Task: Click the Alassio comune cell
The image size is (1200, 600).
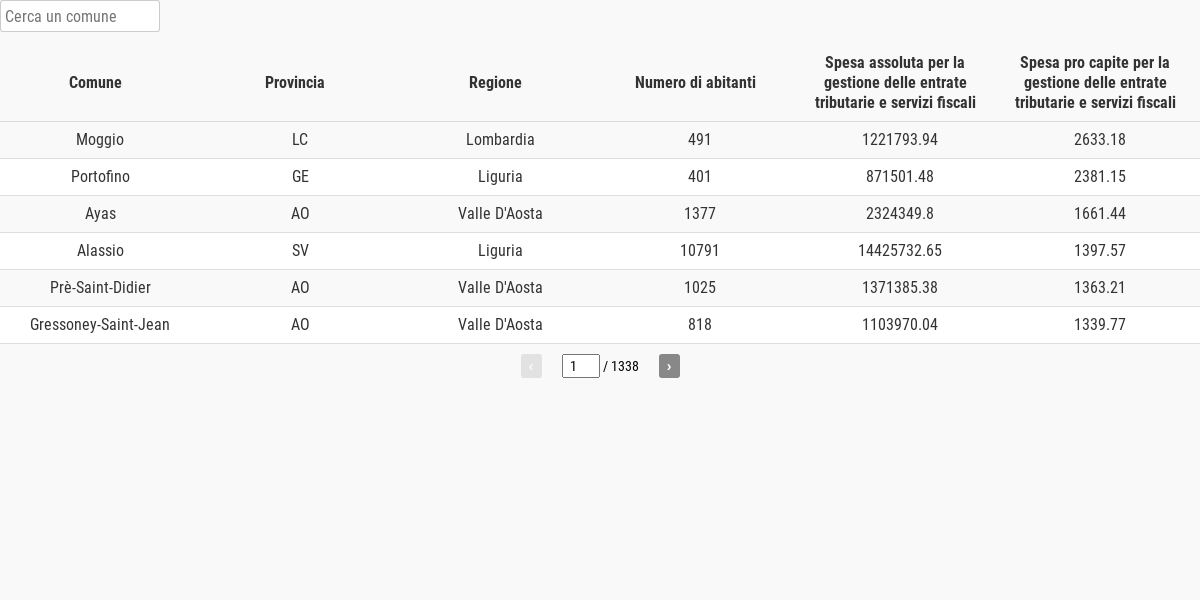Action: tap(100, 251)
